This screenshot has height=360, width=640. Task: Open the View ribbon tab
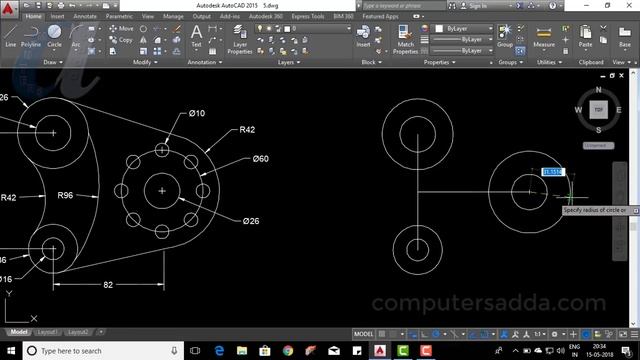(148, 16)
